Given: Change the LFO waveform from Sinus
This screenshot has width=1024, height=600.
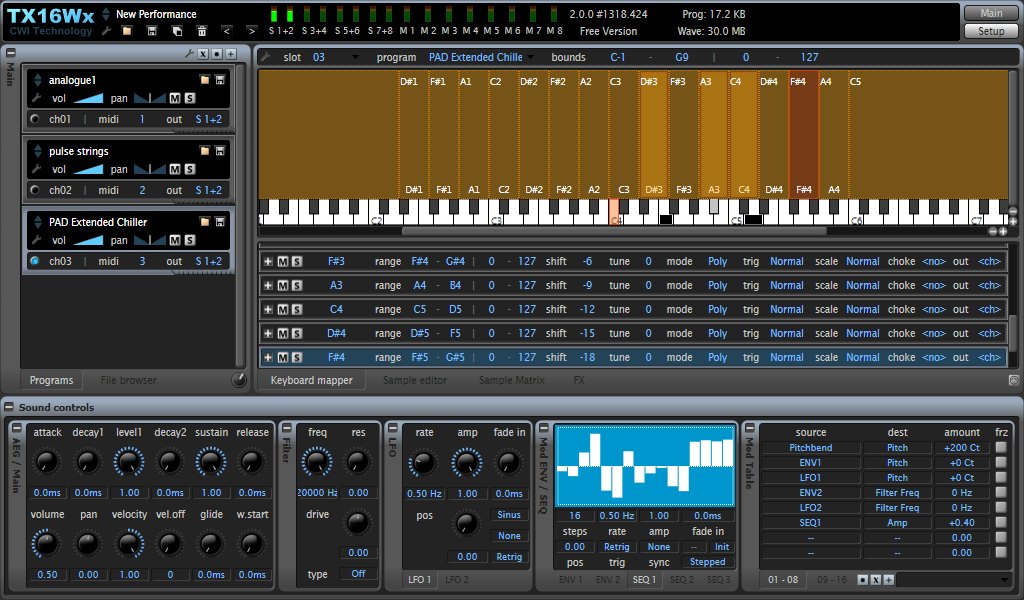Looking at the screenshot, I should (x=509, y=515).
